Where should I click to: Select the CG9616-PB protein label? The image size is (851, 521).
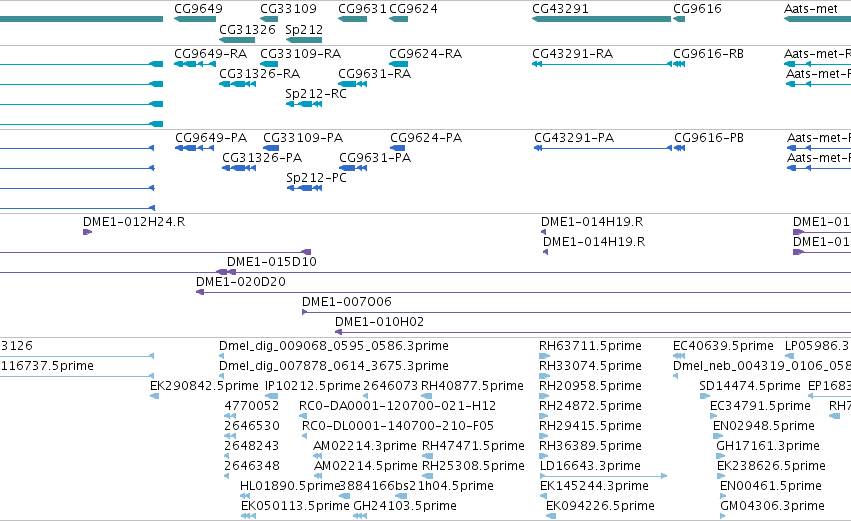(709, 138)
